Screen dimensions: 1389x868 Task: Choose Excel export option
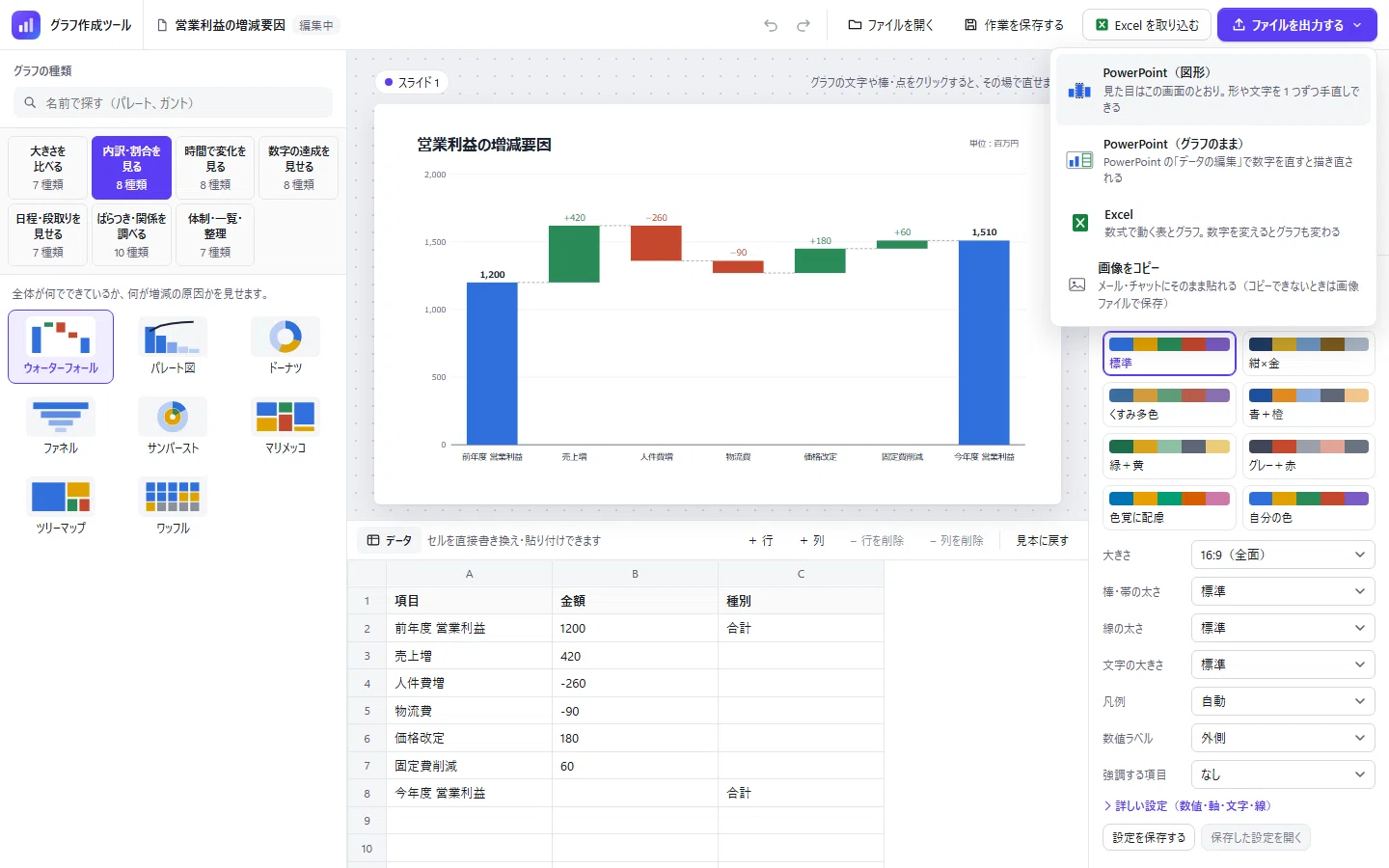point(1213,223)
